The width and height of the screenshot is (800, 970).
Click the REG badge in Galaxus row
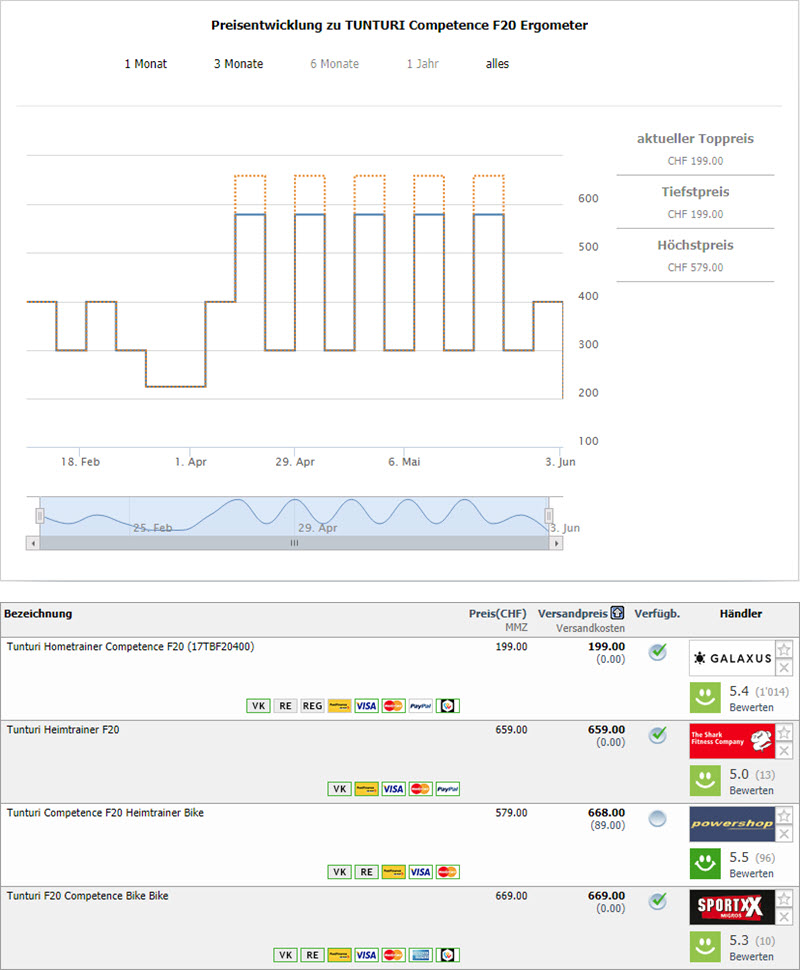tap(312, 706)
